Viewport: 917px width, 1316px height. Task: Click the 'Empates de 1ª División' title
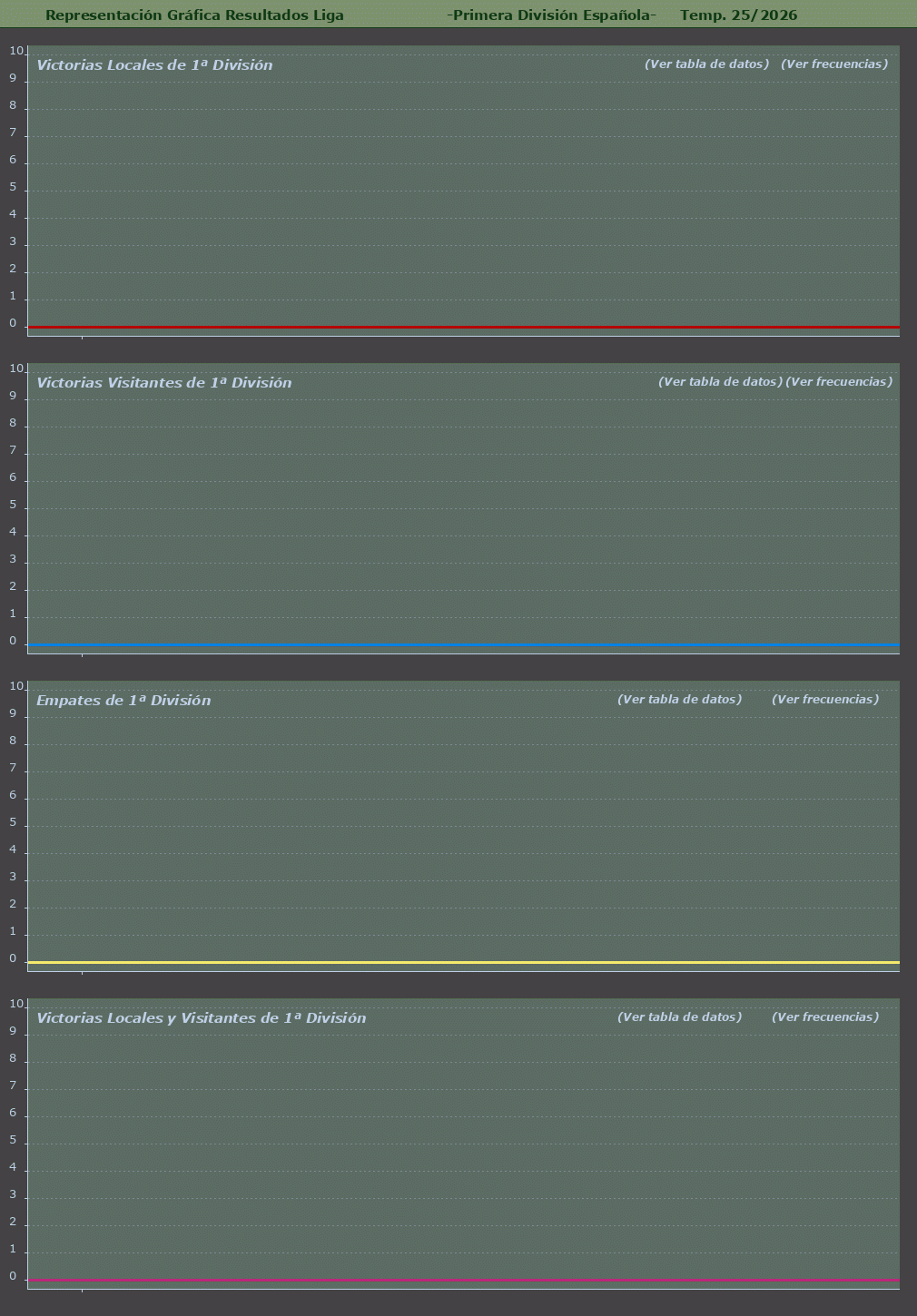tap(123, 701)
